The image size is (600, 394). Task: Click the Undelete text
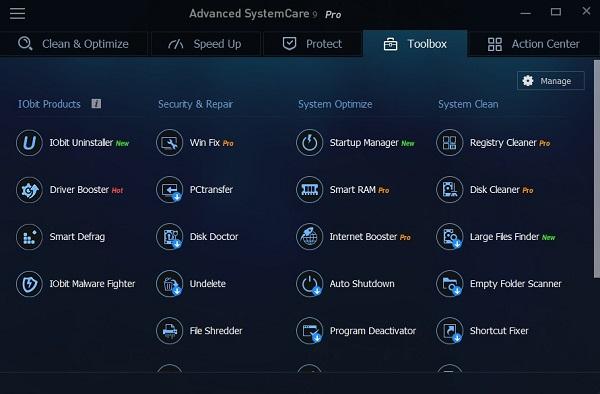[208, 284]
